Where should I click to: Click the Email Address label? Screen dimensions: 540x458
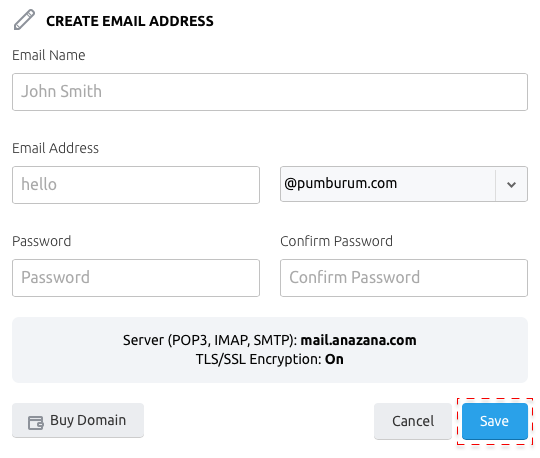[55, 148]
